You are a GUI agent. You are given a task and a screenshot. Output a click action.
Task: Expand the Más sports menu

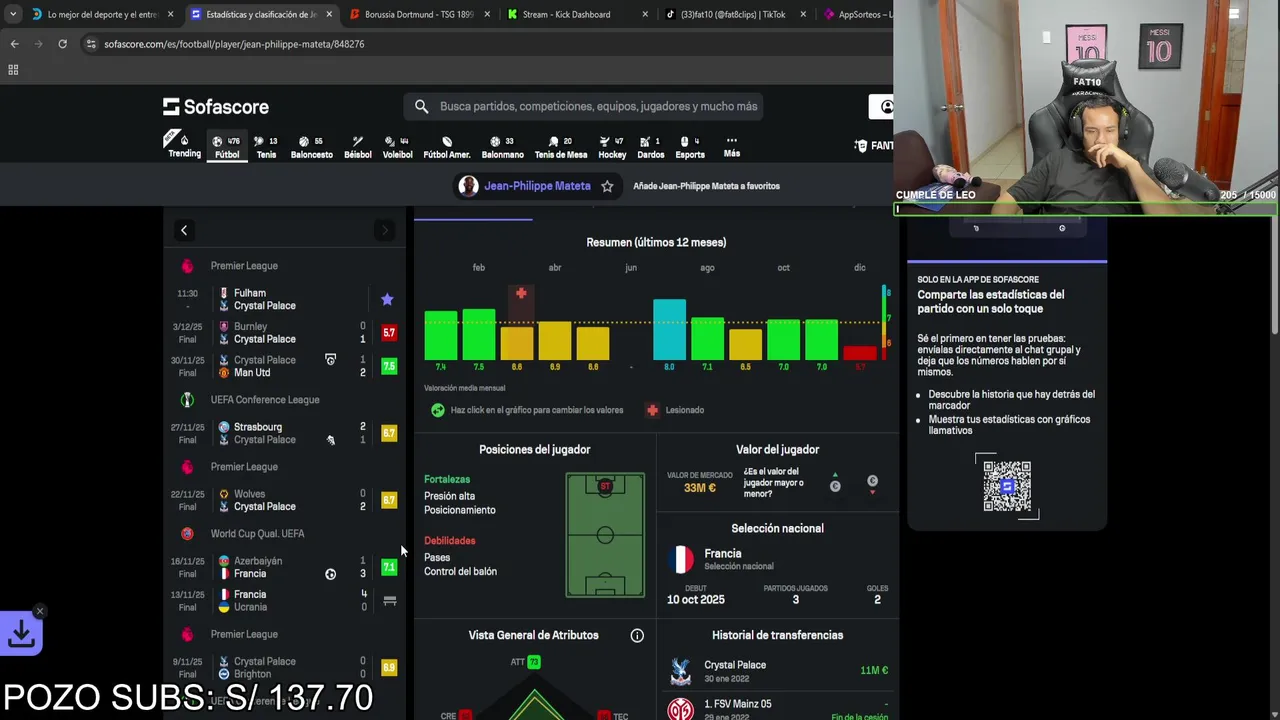[x=732, y=146]
